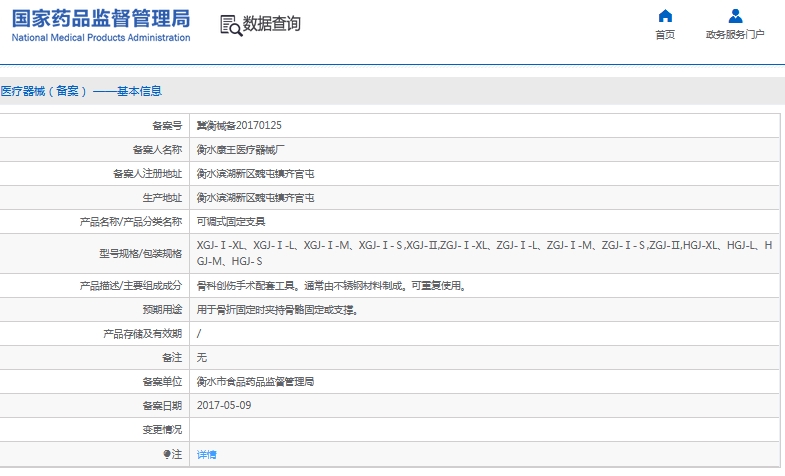The height and width of the screenshot is (476, 785).
Task: Click the 变更情况 label
Action: (x=162, y=430)
